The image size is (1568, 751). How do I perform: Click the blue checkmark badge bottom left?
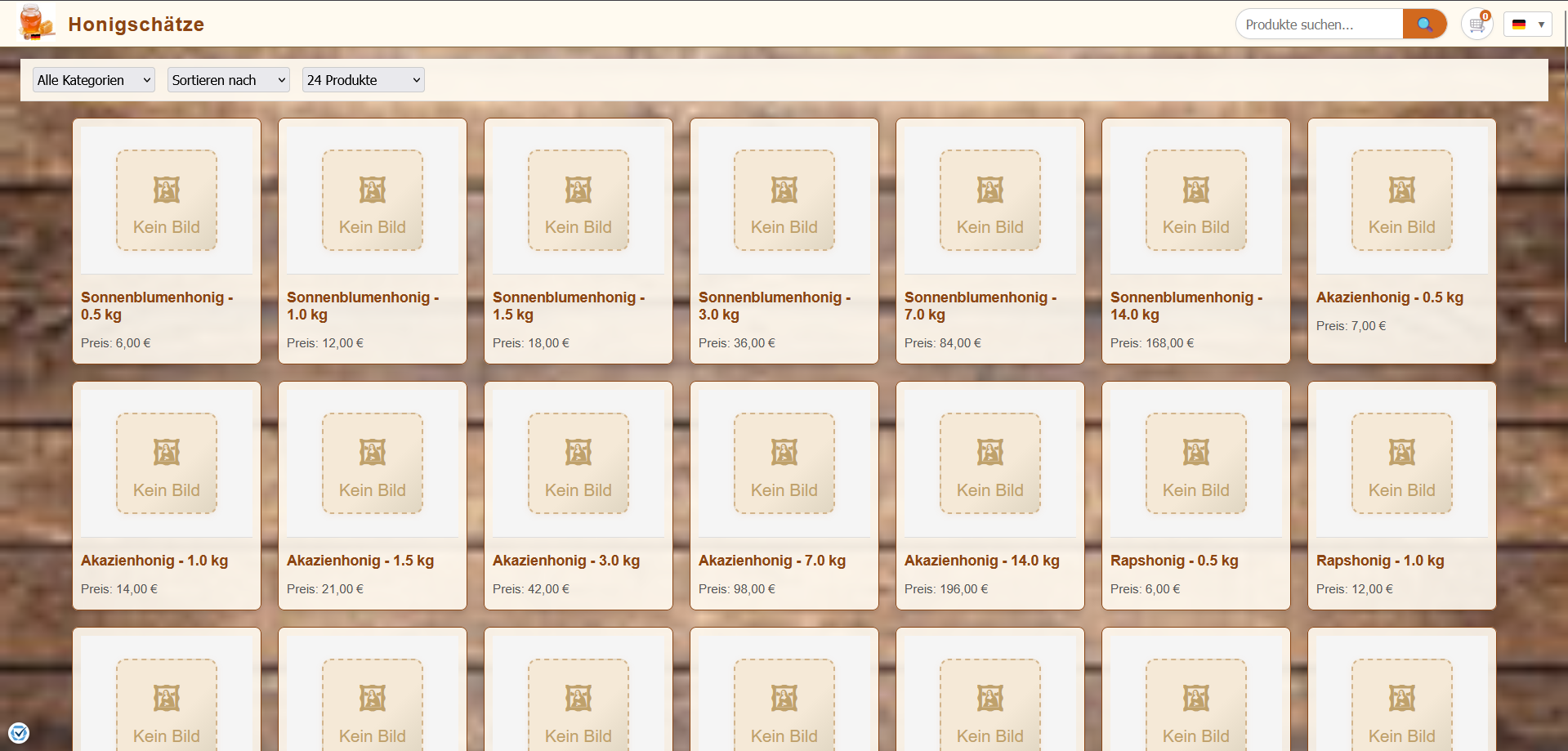coord(20,732)
